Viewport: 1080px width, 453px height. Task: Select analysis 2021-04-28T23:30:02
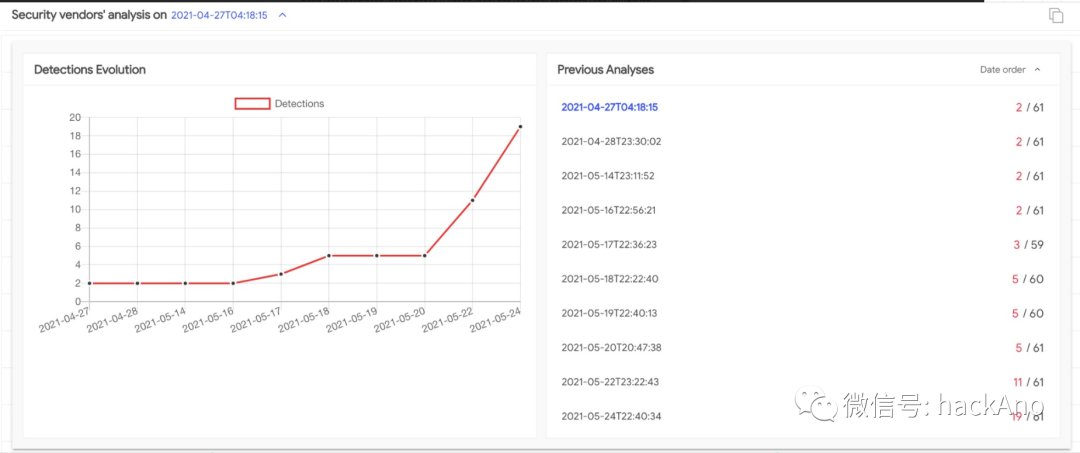[x=611, y=142]
